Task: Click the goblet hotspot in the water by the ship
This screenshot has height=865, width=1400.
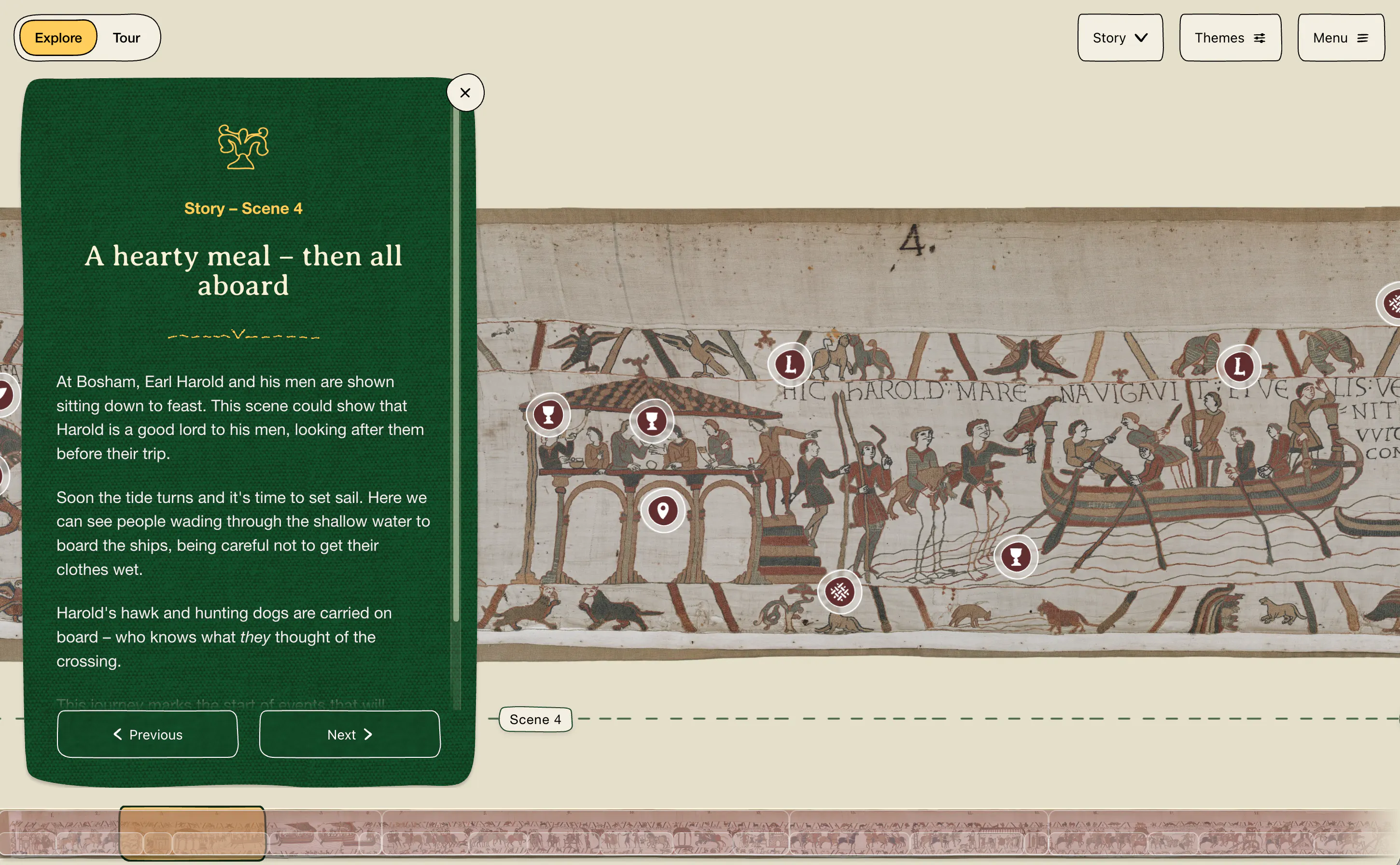Action: pyautogui.click(x=1016, y=557)
